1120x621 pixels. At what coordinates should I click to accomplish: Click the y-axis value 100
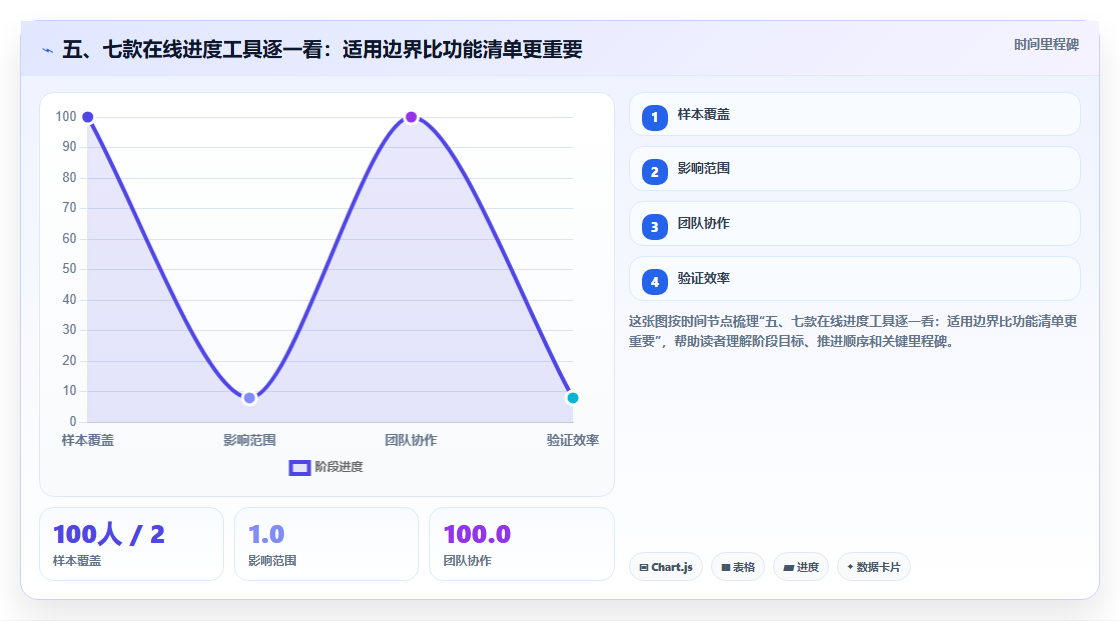tap(66, 117)
